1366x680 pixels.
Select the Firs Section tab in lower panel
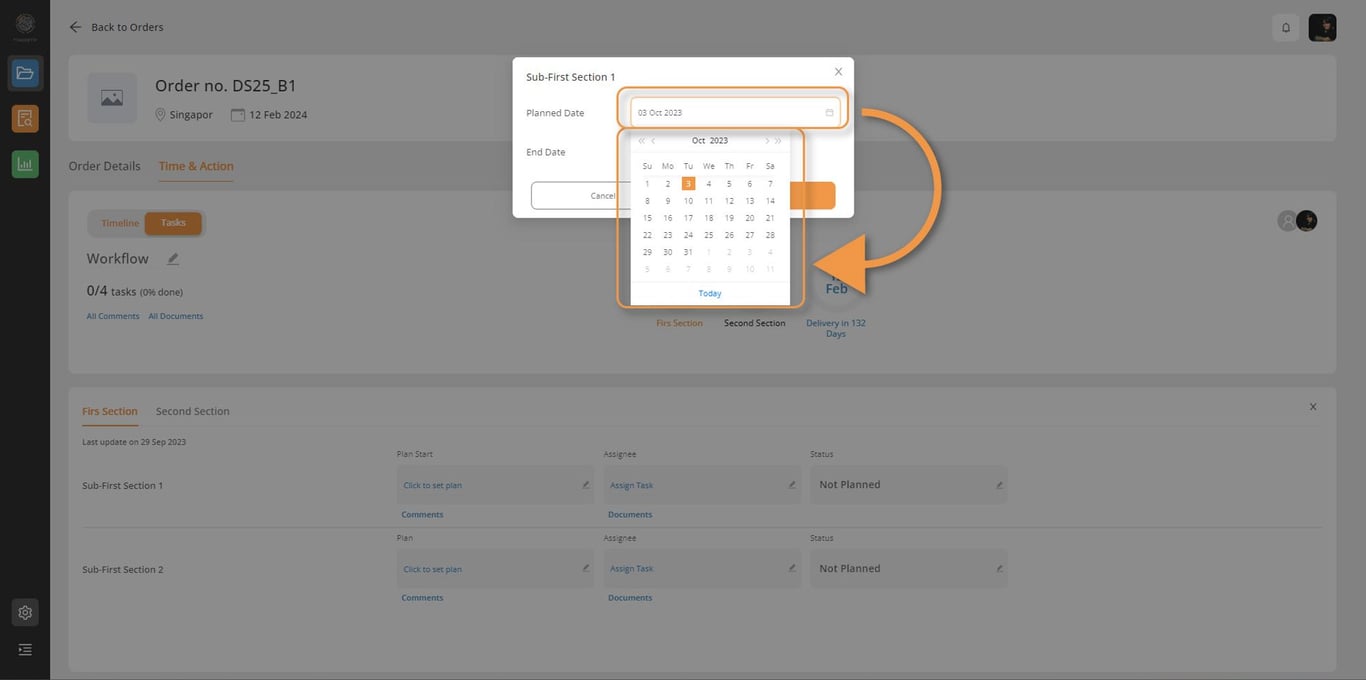110,411
